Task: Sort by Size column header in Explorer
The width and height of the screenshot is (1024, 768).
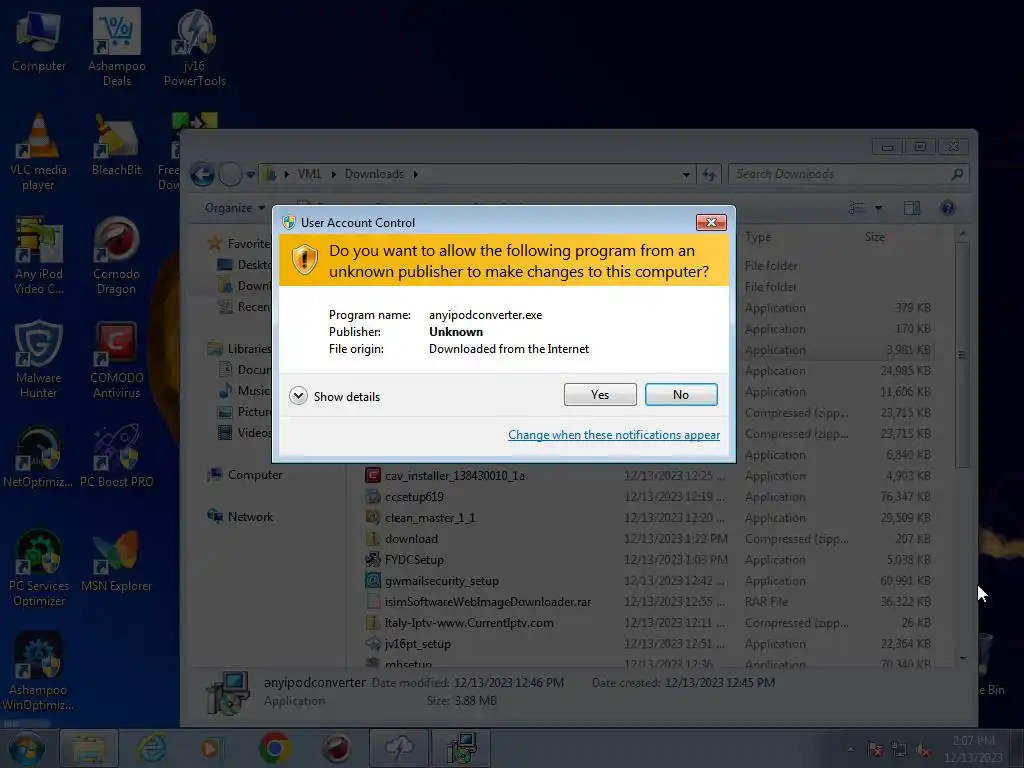Action: click(x=875, y=237)
